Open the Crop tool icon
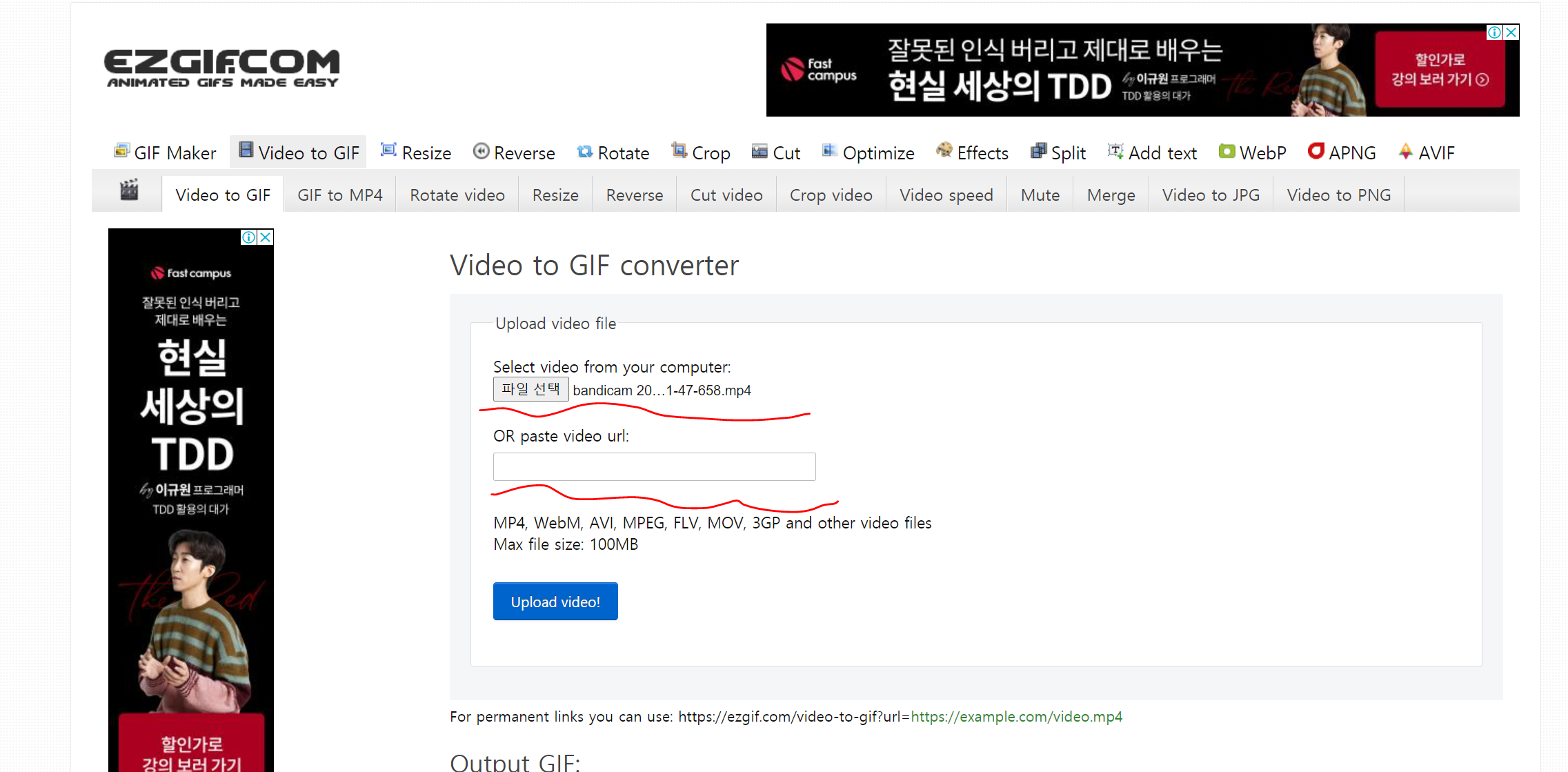 coord(679,150)
